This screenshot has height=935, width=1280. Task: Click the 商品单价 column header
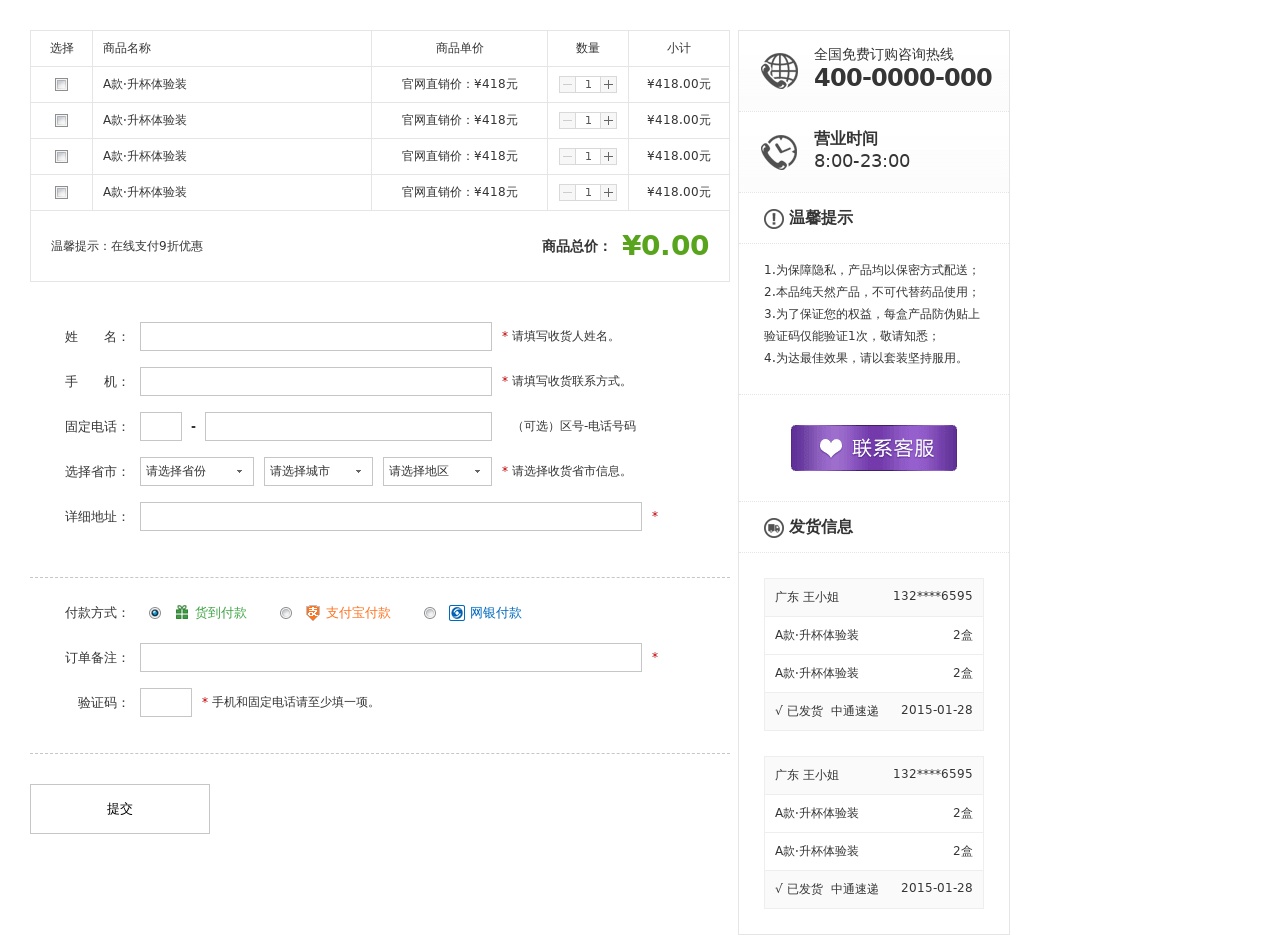(x=460, y=48)
